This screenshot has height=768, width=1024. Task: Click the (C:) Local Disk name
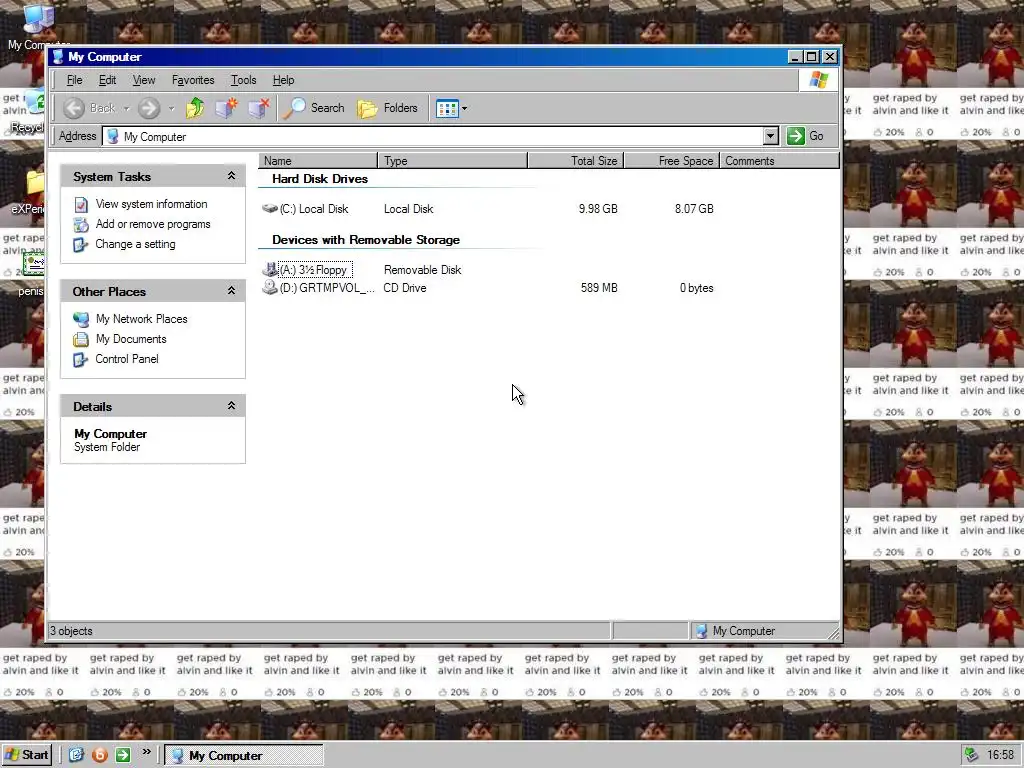314,209
